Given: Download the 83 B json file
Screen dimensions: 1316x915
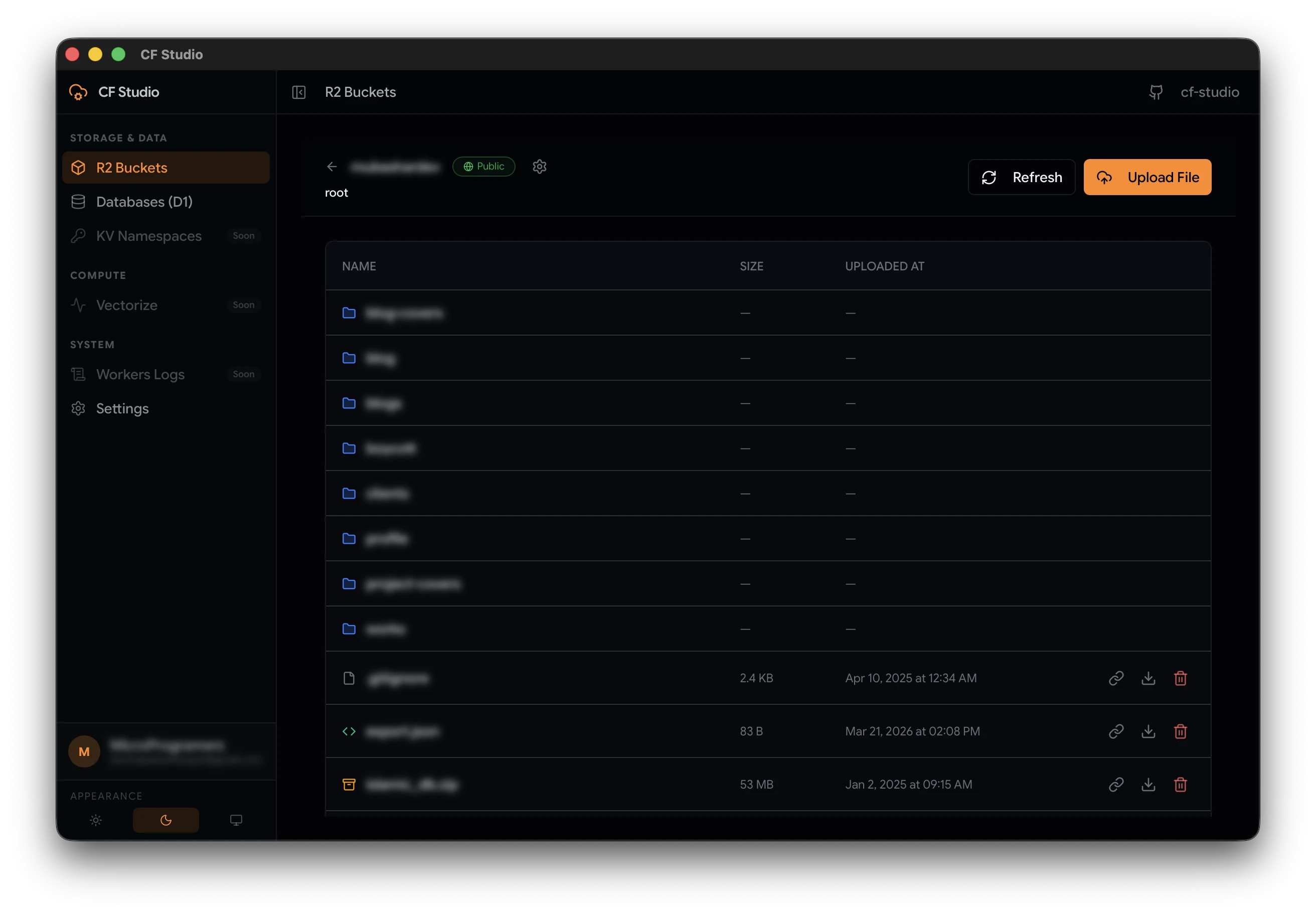Looking at the screenshot, I should click(x=1148, y=731).
